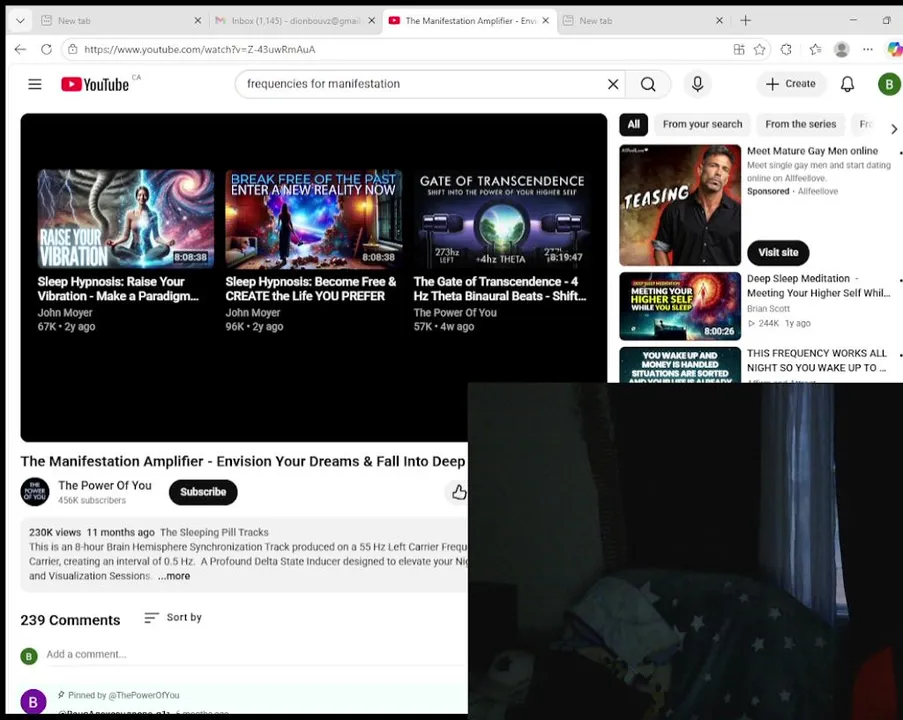Open the green B account avatar
Viewport: 903px width, 720px height.
coord(889,84)
